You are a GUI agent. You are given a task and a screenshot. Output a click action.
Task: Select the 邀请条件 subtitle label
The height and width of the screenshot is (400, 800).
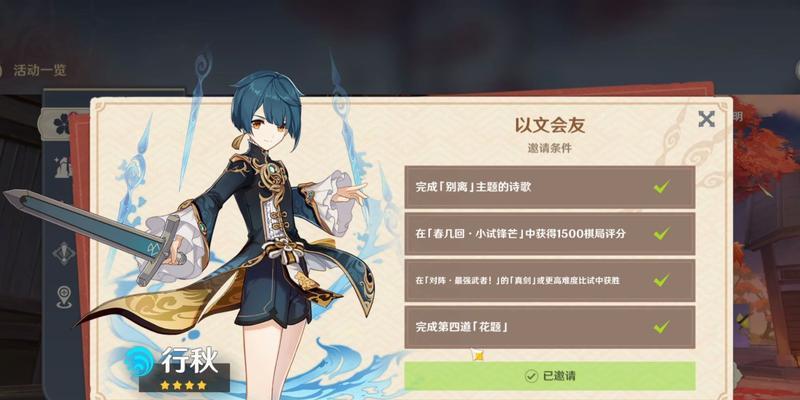click(549, 148)
